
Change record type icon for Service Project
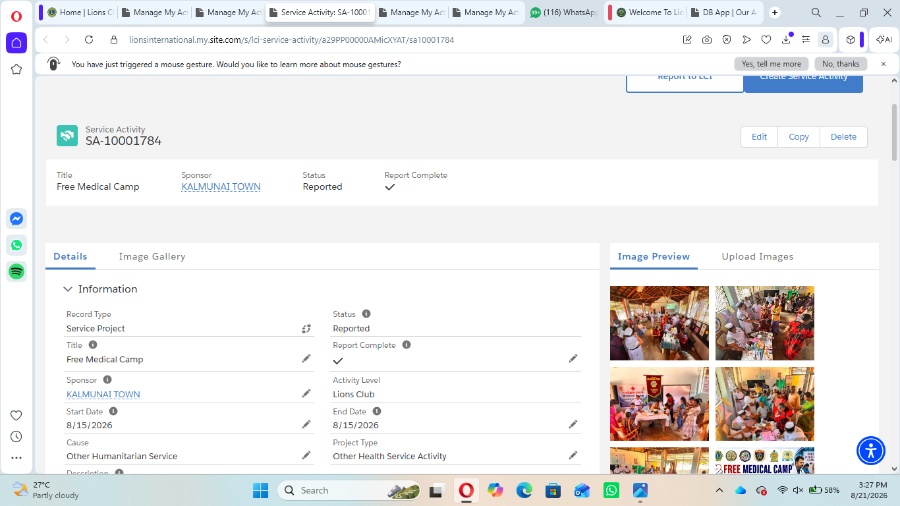(x=307, y=328)
